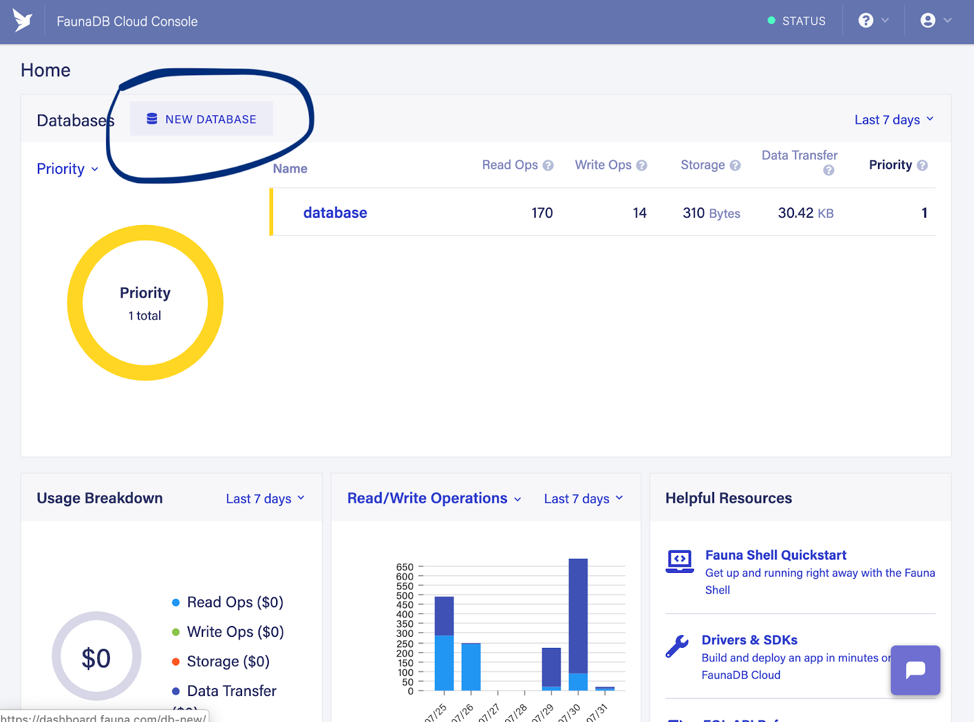Click the Priority column help icon
Viewport: 974px width, 722px height.
click(922, 165)
